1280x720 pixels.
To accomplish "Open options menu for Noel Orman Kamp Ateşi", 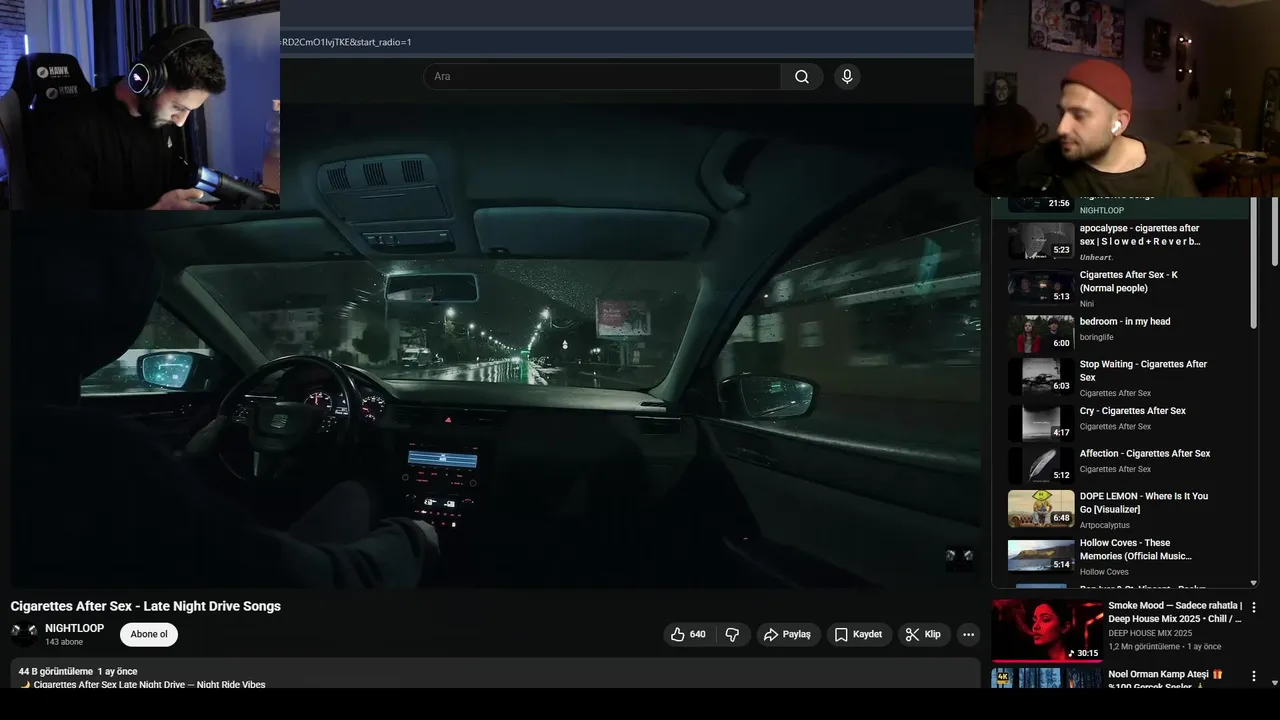I will point(1254,676).
